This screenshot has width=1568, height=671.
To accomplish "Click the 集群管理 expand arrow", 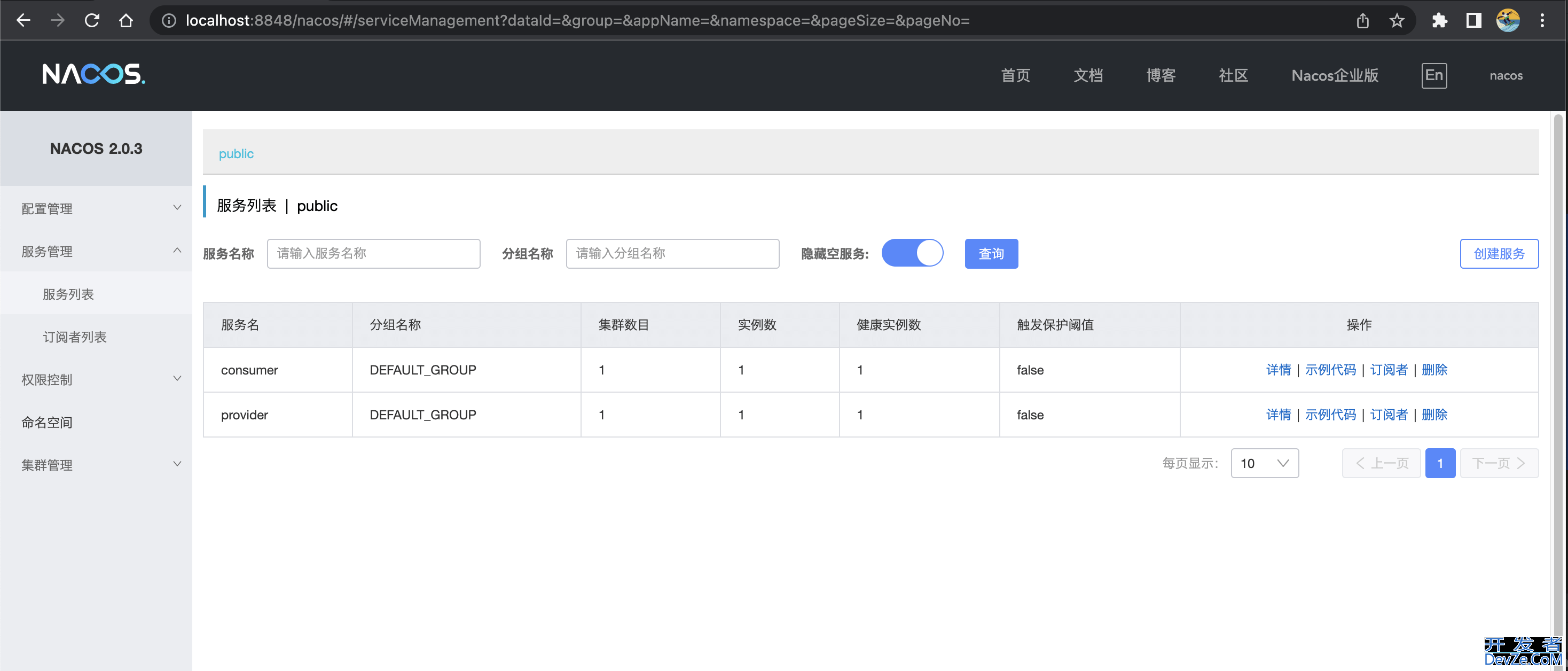I will 177,465.
